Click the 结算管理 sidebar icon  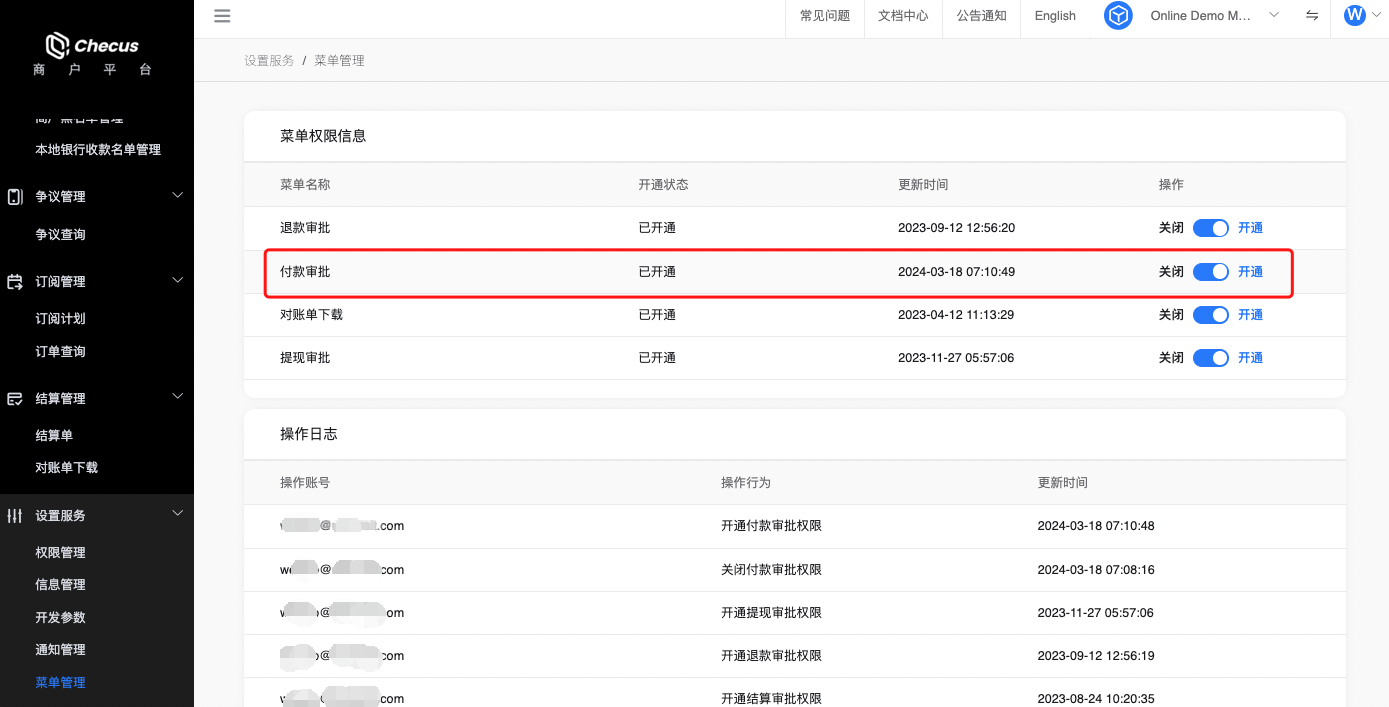click(15, 399)
